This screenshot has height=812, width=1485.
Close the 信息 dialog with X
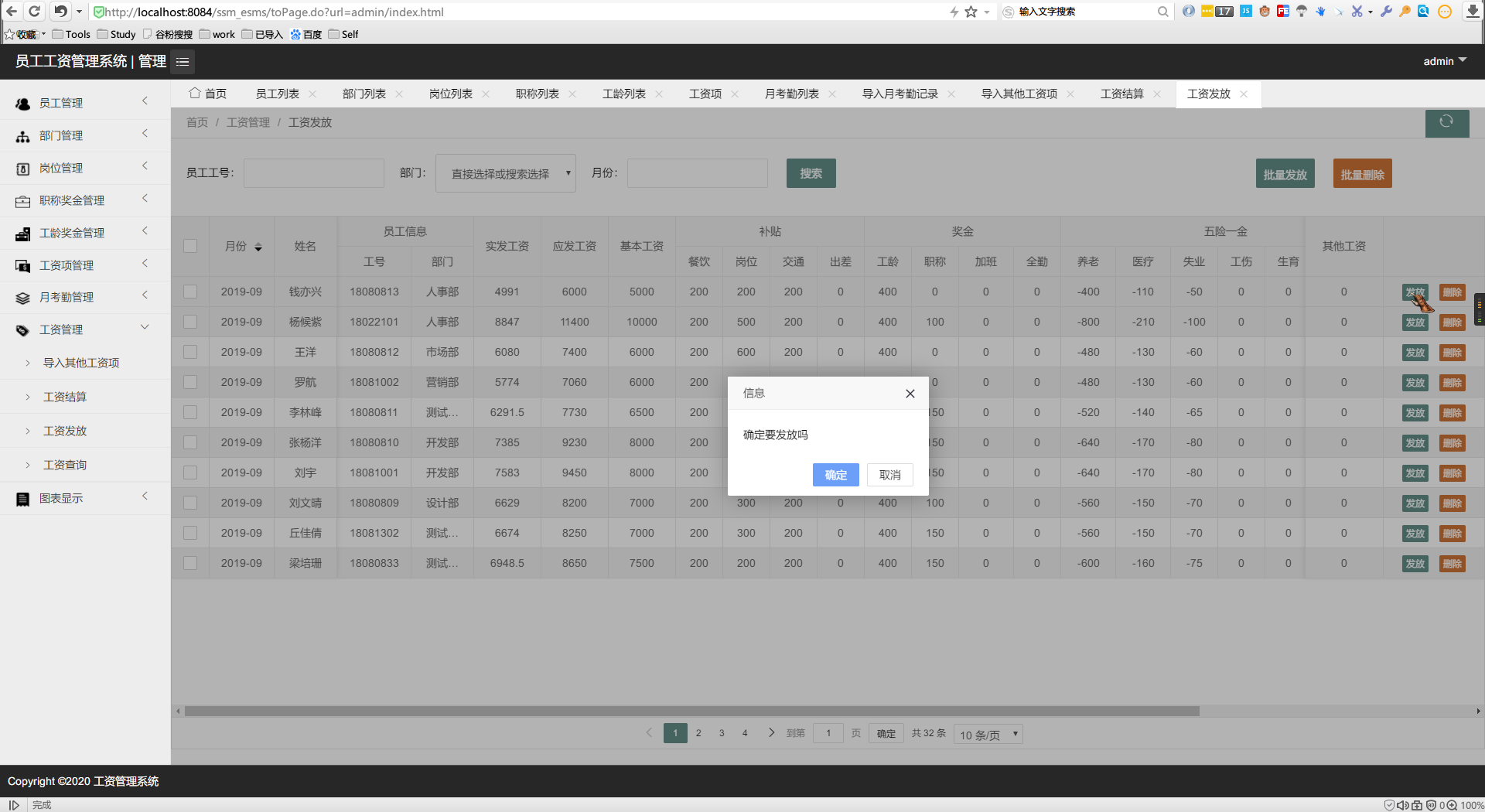click(910, 394)
